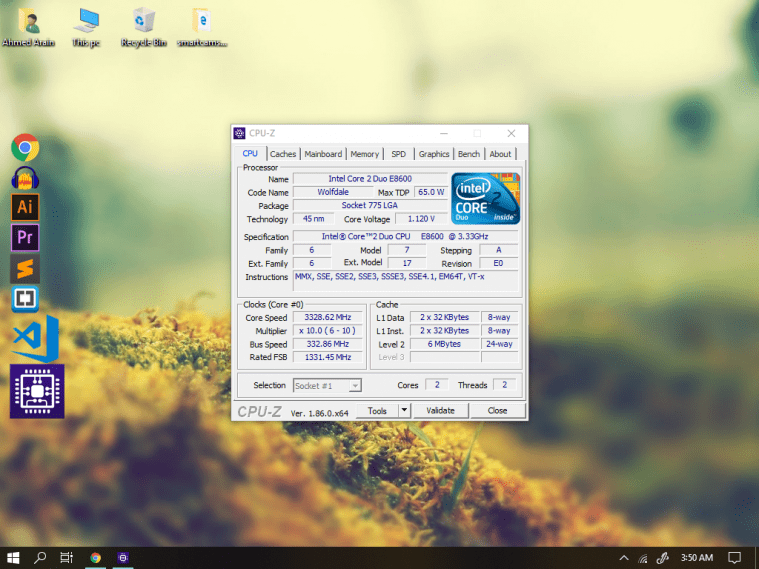Click the Ver. 1.86.0.x64 version text

tap(319, 413)
